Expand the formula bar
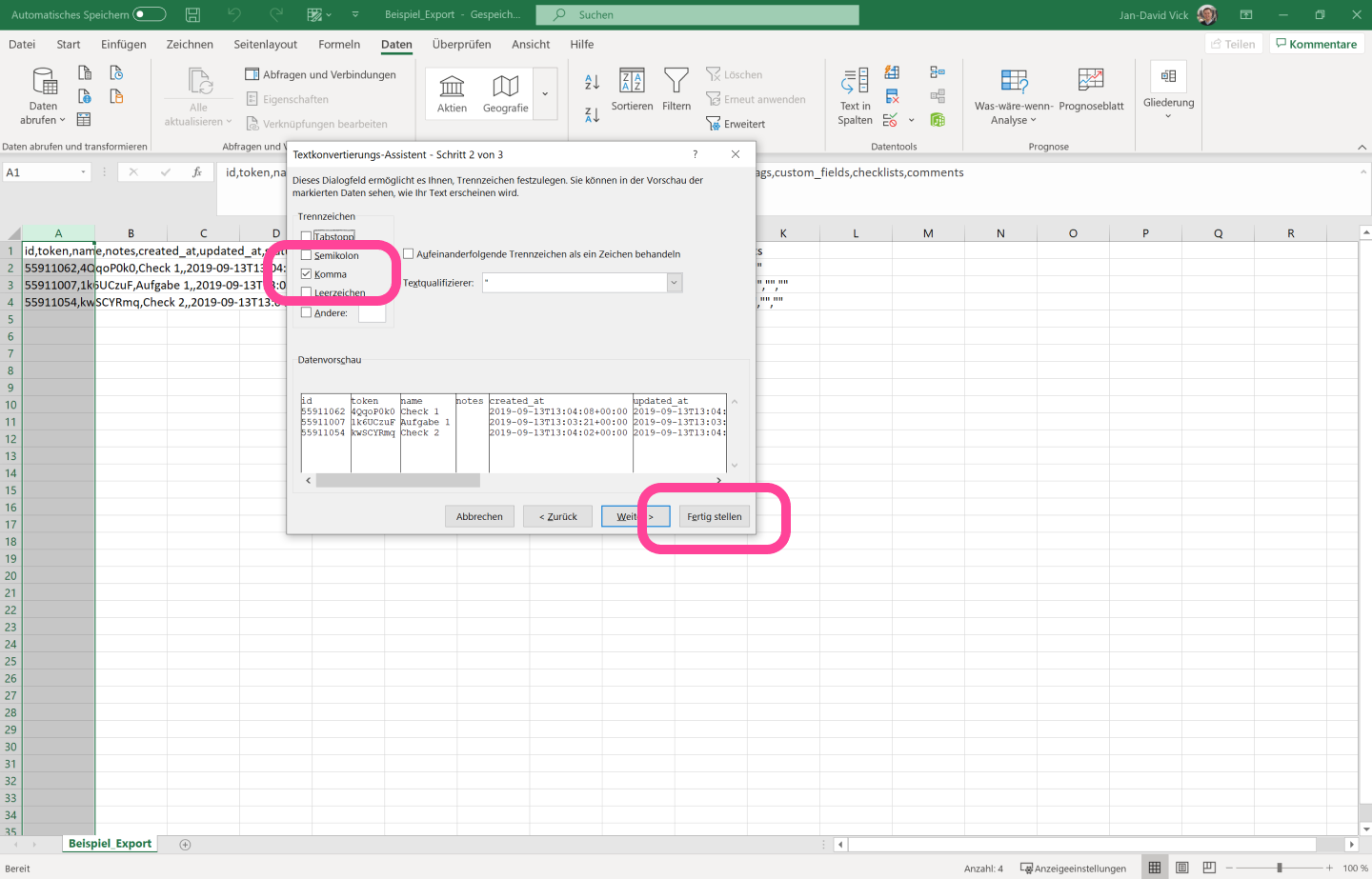The height and width of the screenshot is (879, 1372). point(1363,172)
